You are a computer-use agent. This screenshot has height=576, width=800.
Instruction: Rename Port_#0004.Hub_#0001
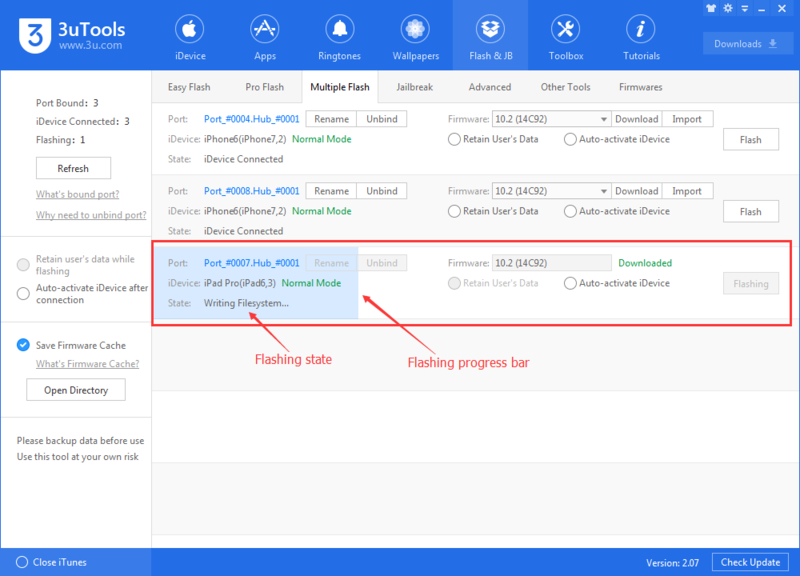[331, 119]
